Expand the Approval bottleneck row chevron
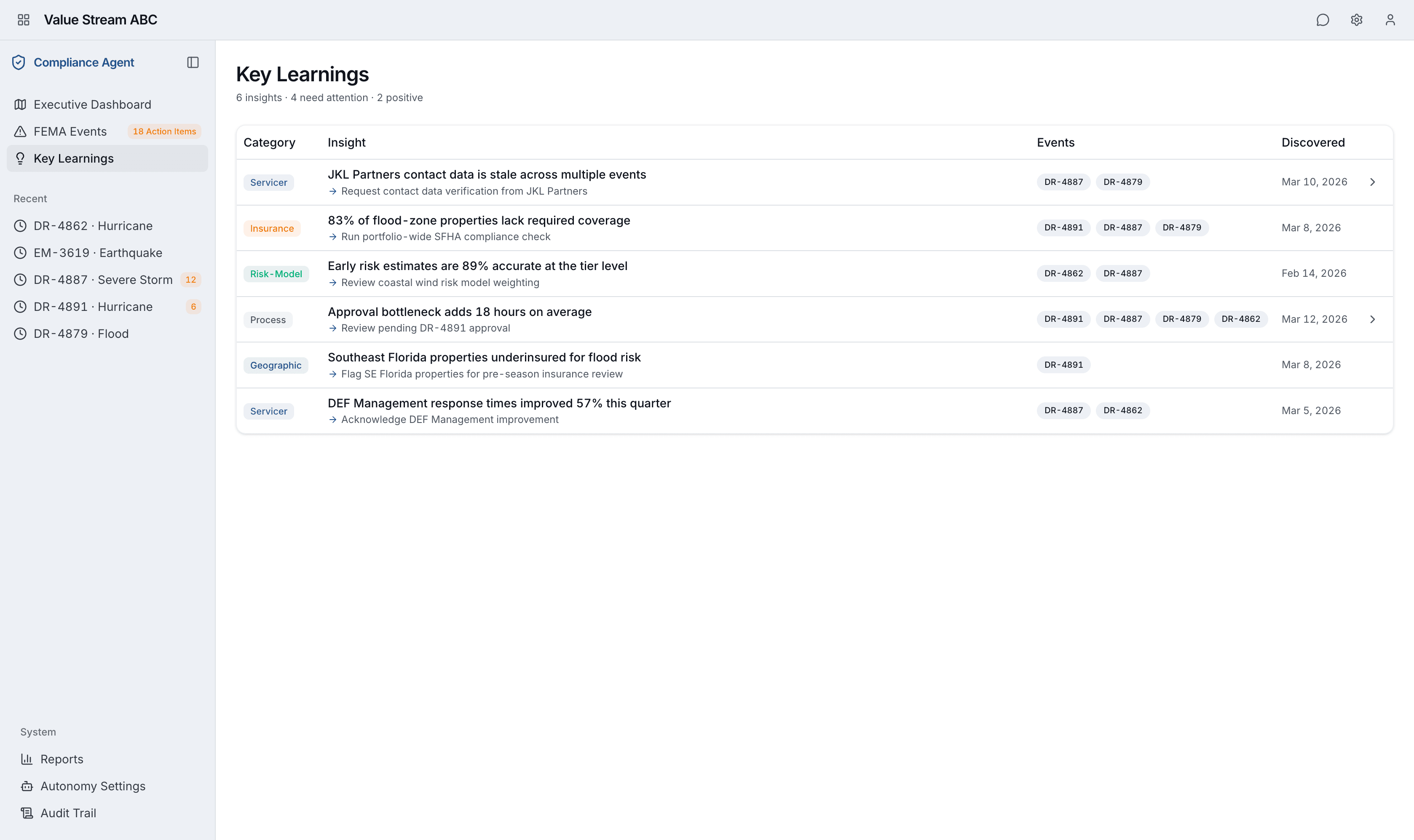The width and height of the screenshot is (1414, 840). pyautogui.click(x=1372, y=319)
